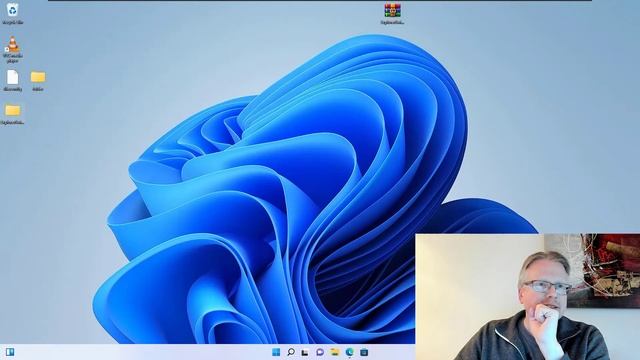Launch Microsoft Edge from the taskbar
The image size is (640, 360).
tap(349, 352)
